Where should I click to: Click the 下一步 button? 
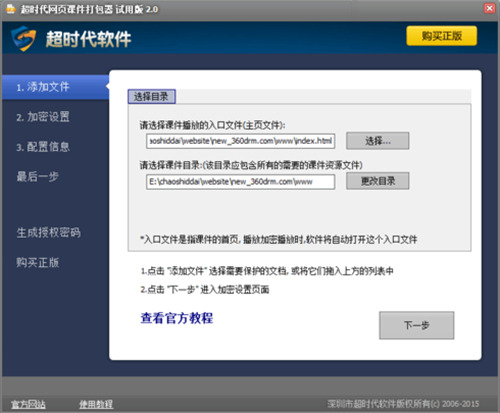coord(417,325)
